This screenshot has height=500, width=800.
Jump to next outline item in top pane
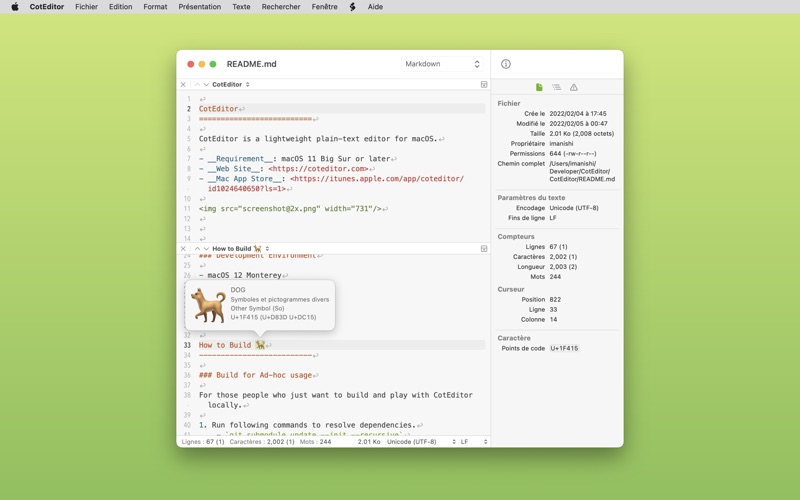click(x=206, y=85)
